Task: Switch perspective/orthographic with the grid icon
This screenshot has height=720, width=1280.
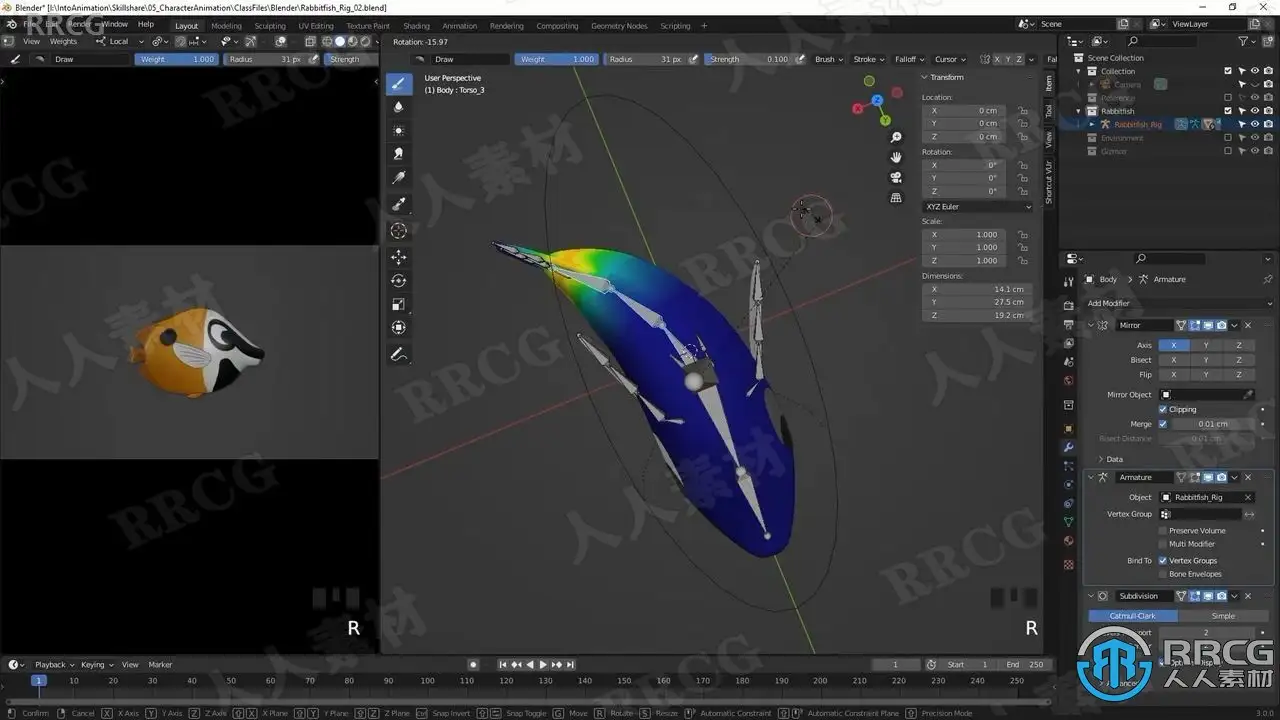Action: (x=896, y=198)
